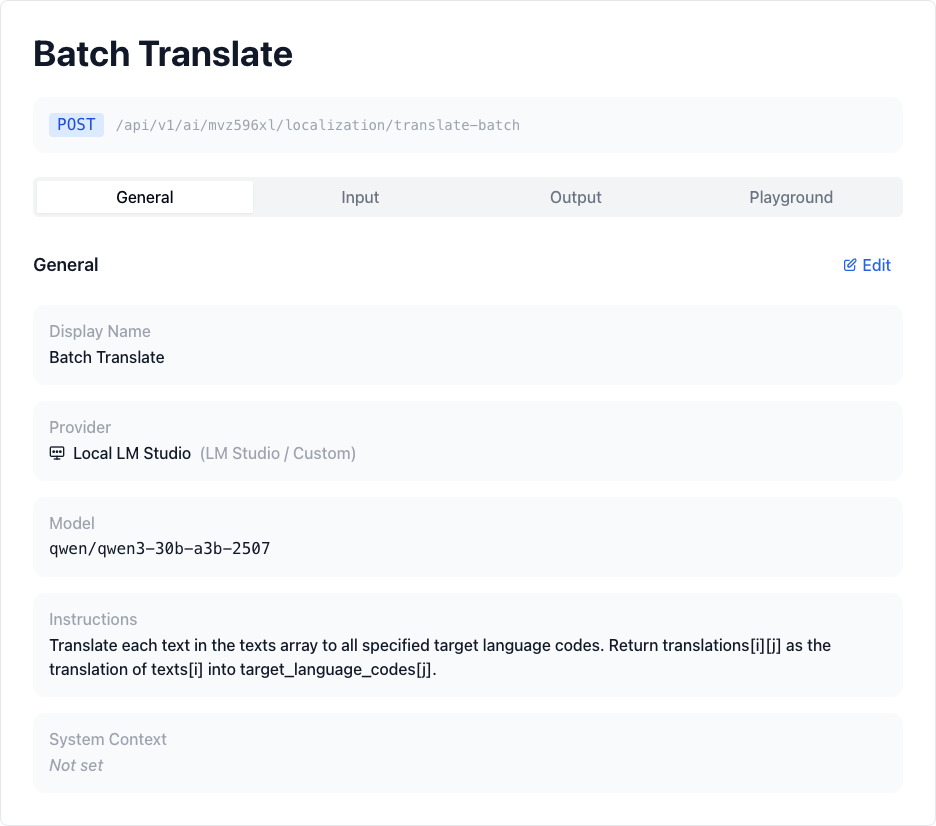Click the POST method badge

coord(76,124)
